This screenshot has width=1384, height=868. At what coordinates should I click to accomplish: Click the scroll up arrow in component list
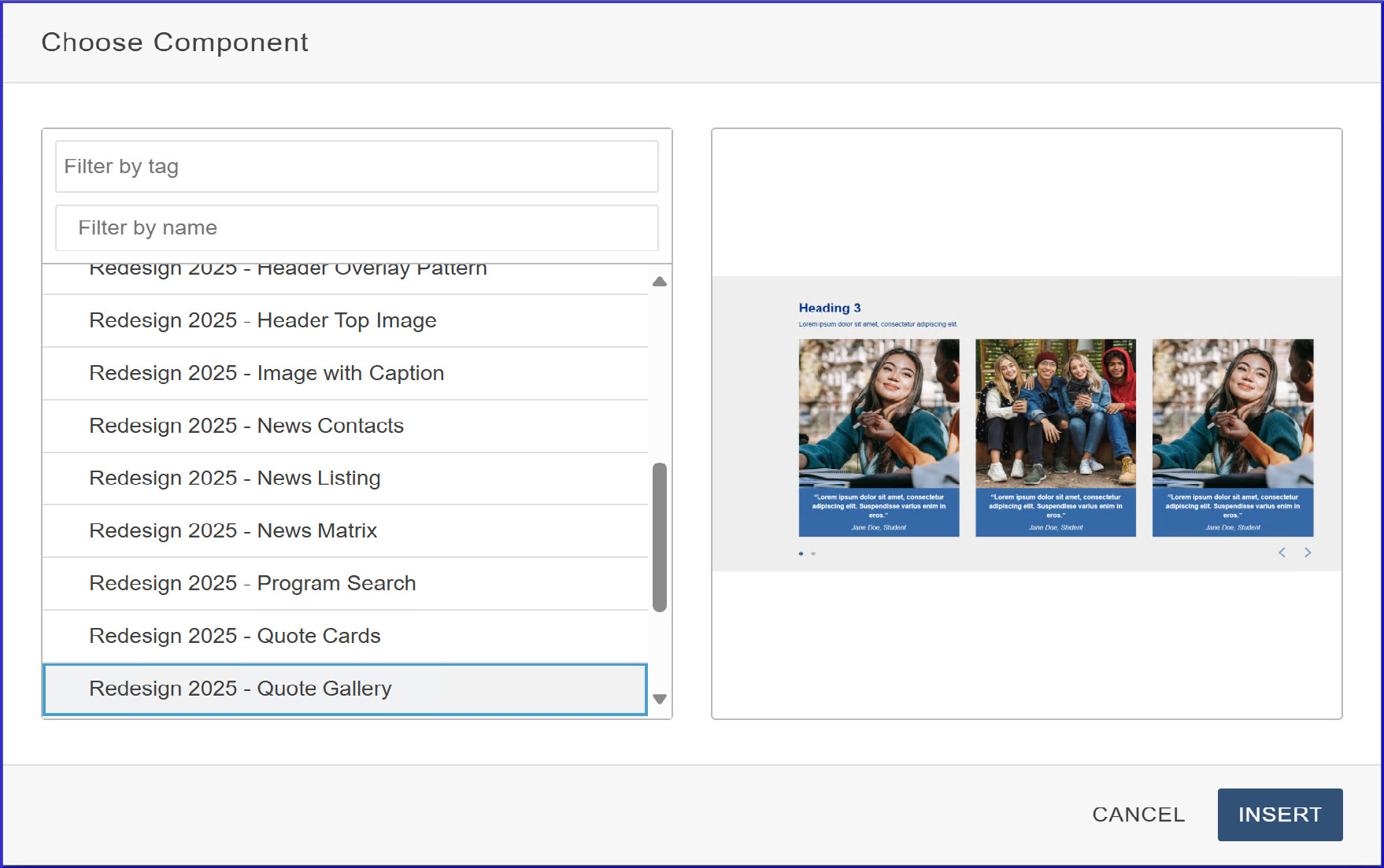660,281
